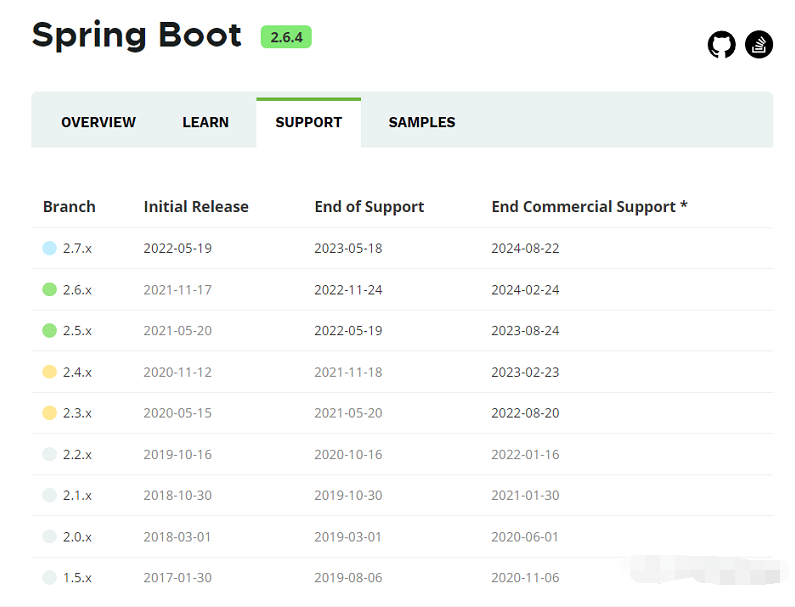Select branch label 2.3.x

click(77, 413)
